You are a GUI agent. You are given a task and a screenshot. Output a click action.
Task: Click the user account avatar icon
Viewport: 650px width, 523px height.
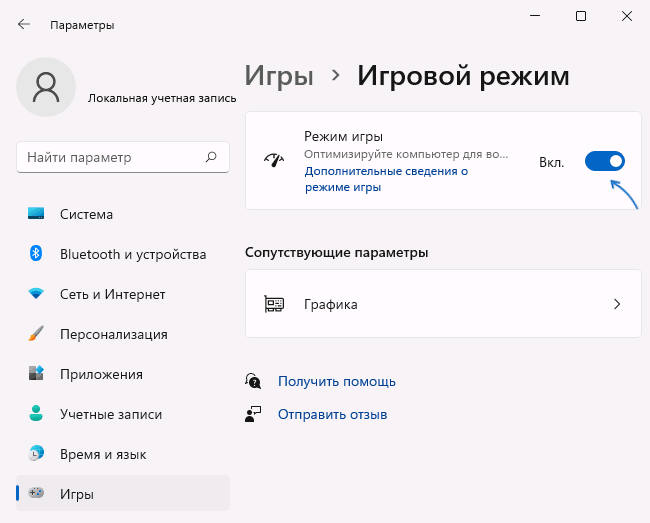(46, 87)
